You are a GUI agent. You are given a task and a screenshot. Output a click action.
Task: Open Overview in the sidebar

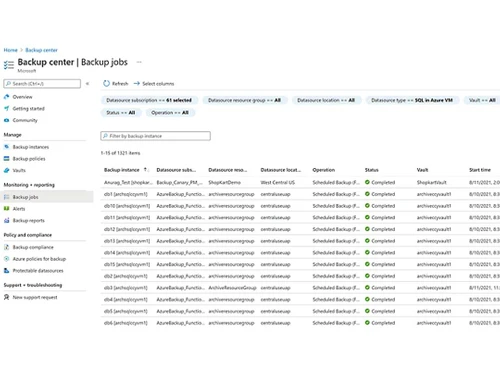pyautogui.click(x=23, y=97)
